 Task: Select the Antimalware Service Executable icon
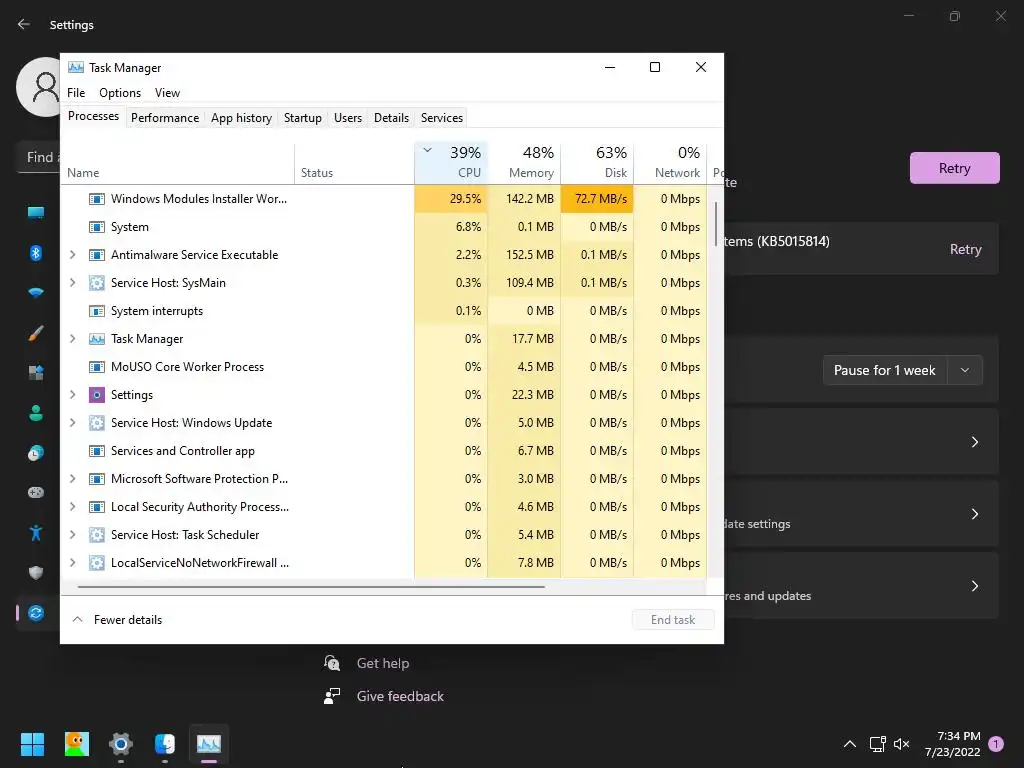(x=97, y=255)
